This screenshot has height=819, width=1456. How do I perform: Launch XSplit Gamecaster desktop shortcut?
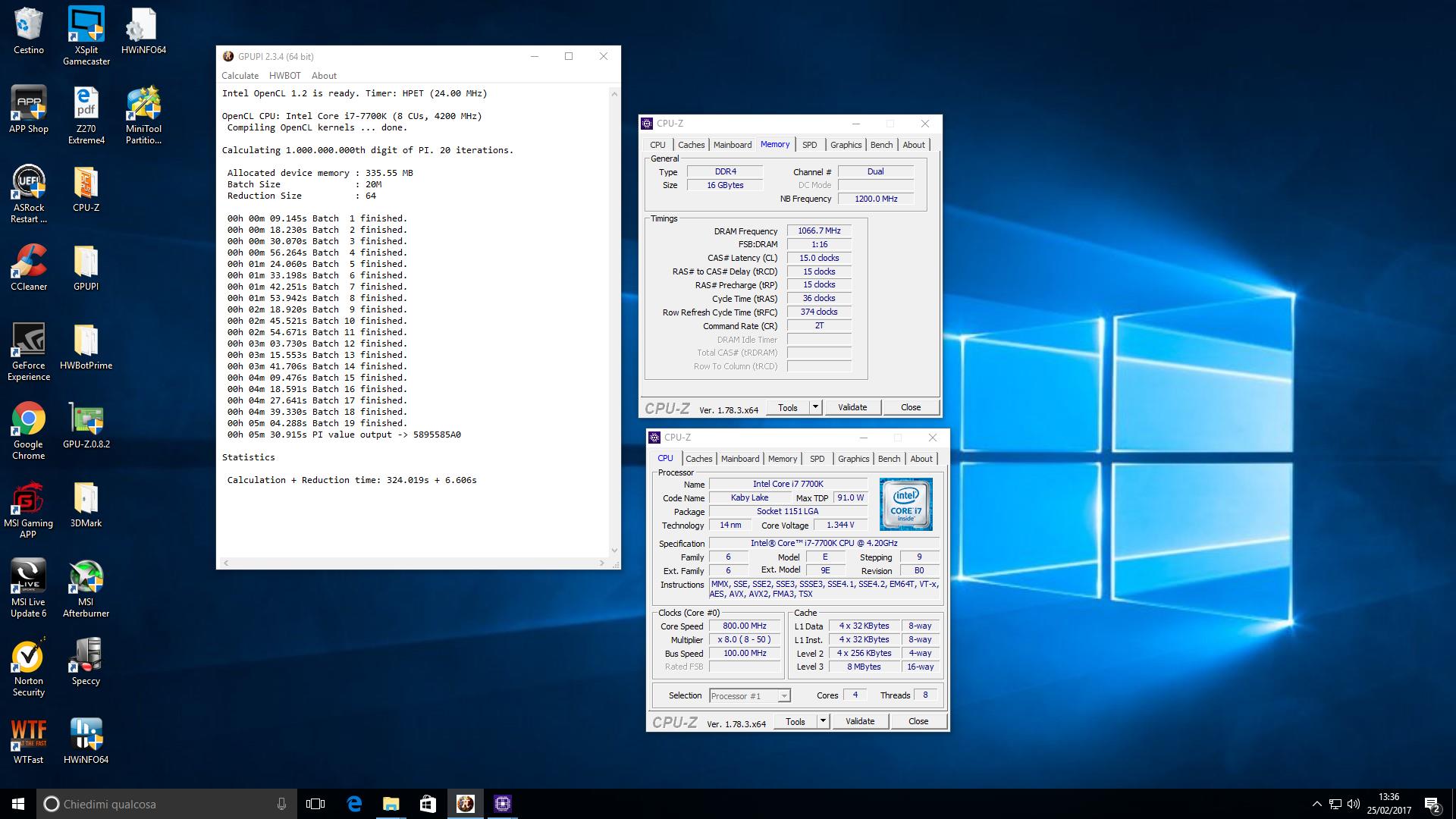click(86, 36)
